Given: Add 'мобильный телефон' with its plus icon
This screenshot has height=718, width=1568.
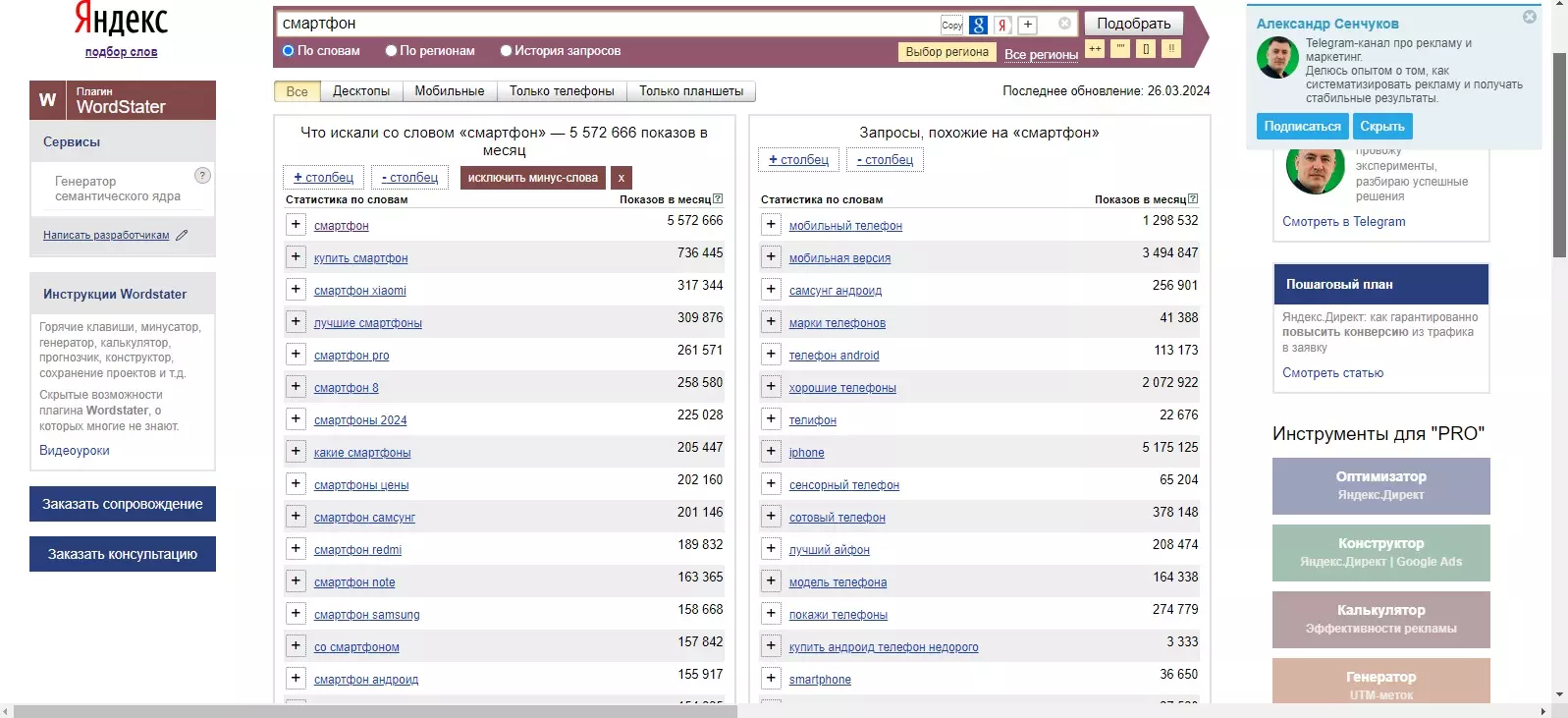Looking at the screenshot, I should [x=771, y=225].
